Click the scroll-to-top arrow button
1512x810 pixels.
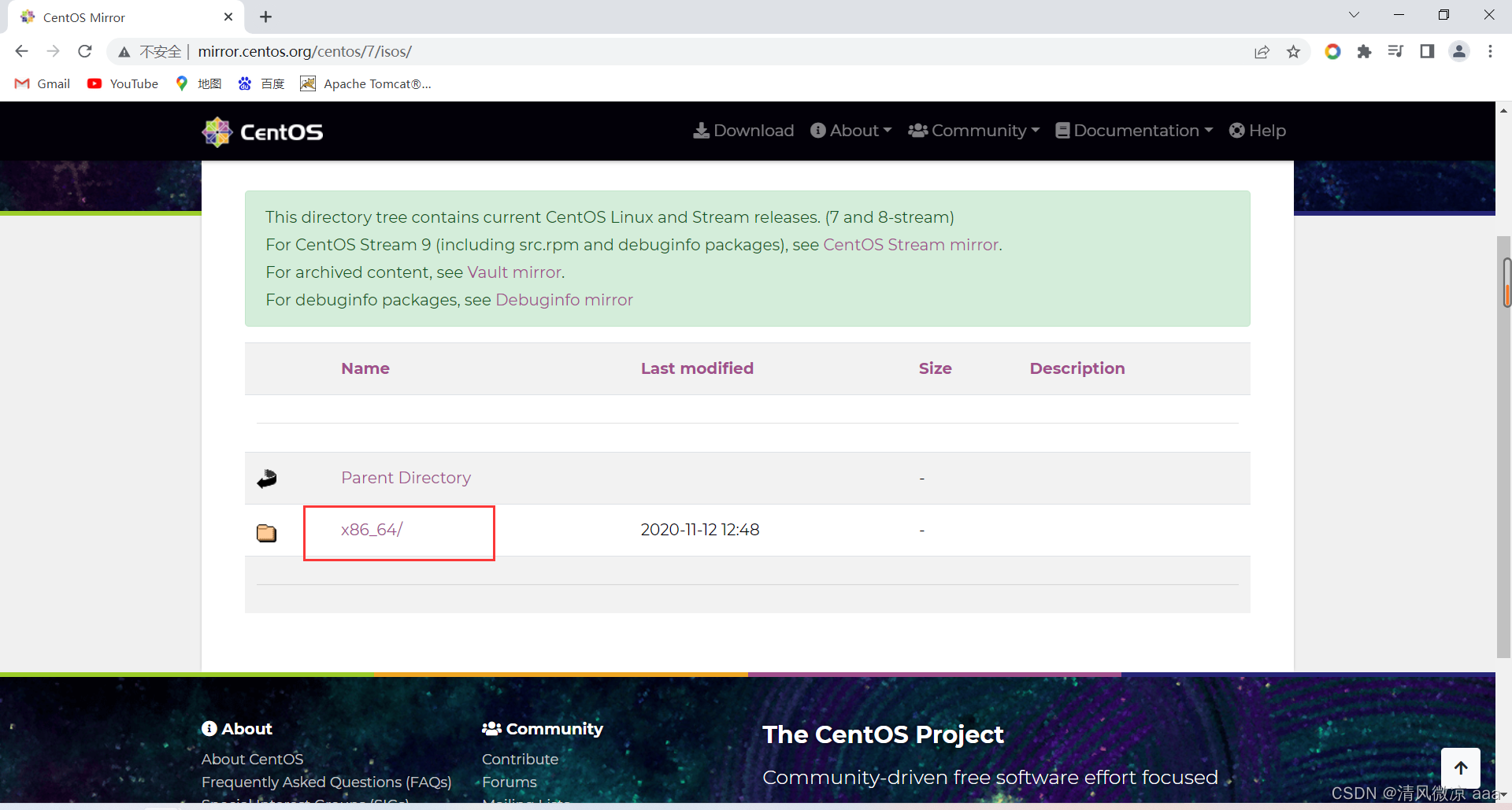click(x=1461, y=767)
